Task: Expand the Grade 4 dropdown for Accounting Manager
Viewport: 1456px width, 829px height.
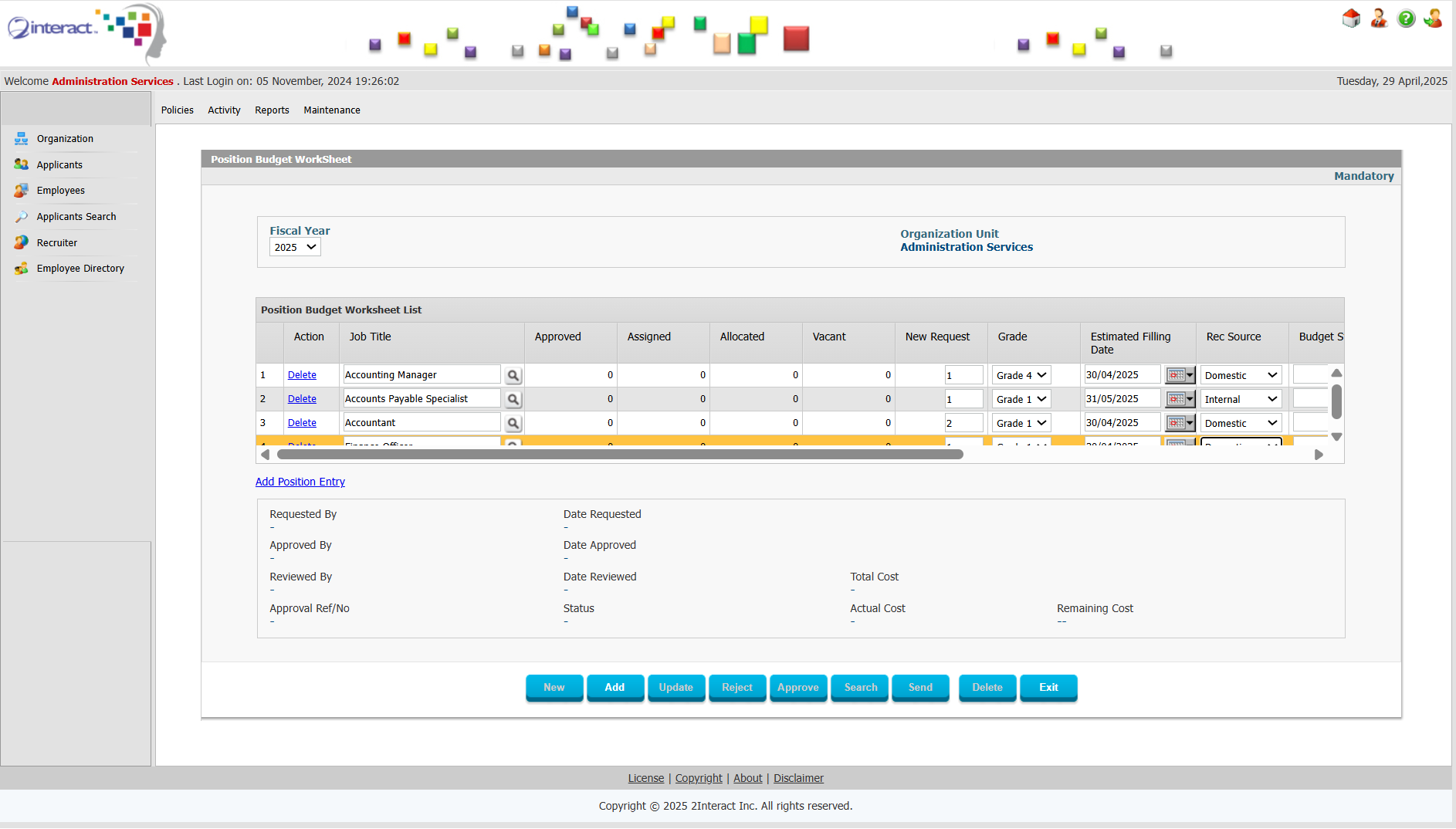Action: 1021,375
